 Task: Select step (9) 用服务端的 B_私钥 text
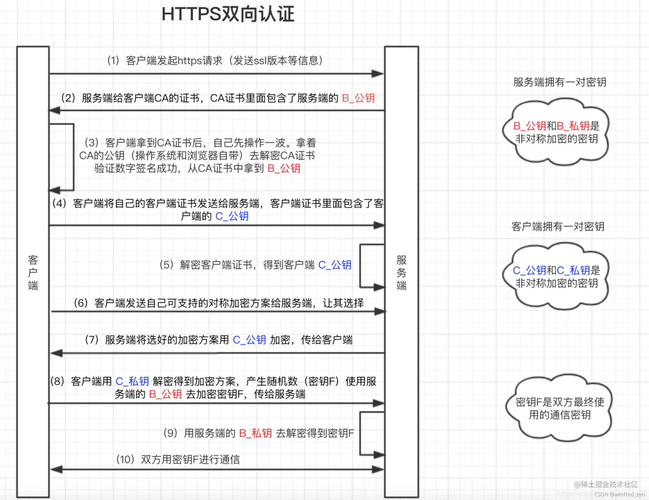click(x=259, y=433)
